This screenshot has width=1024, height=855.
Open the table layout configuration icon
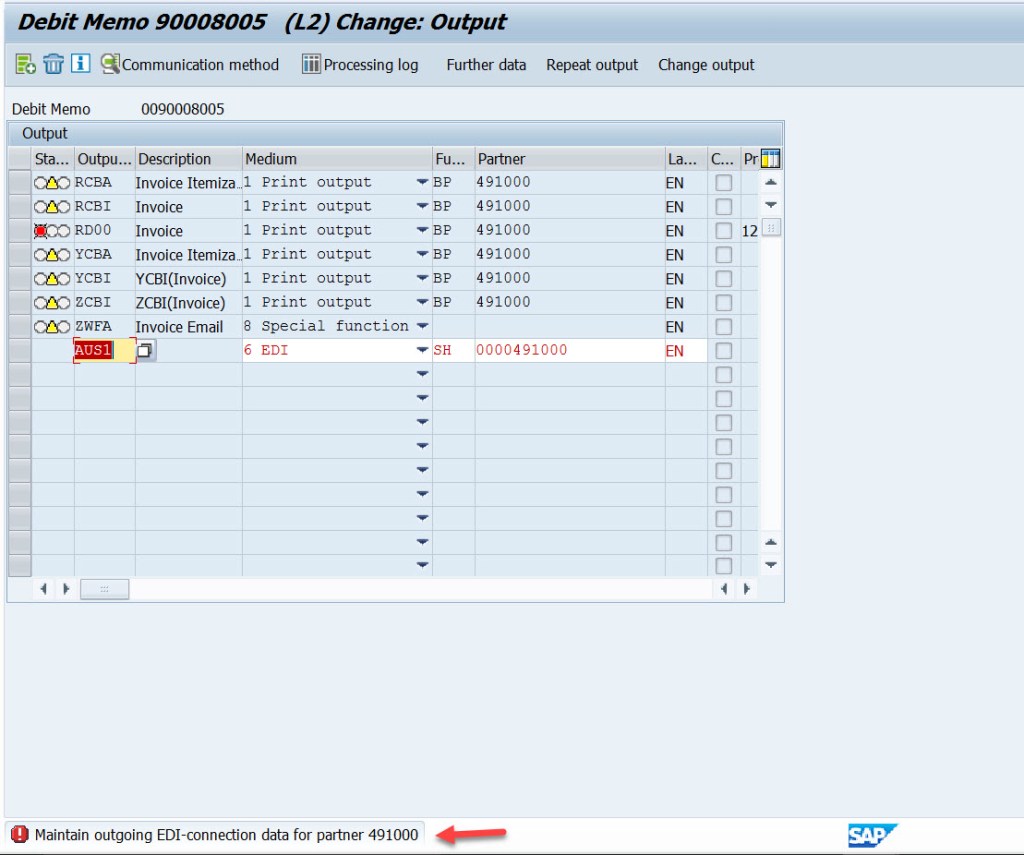768,158
